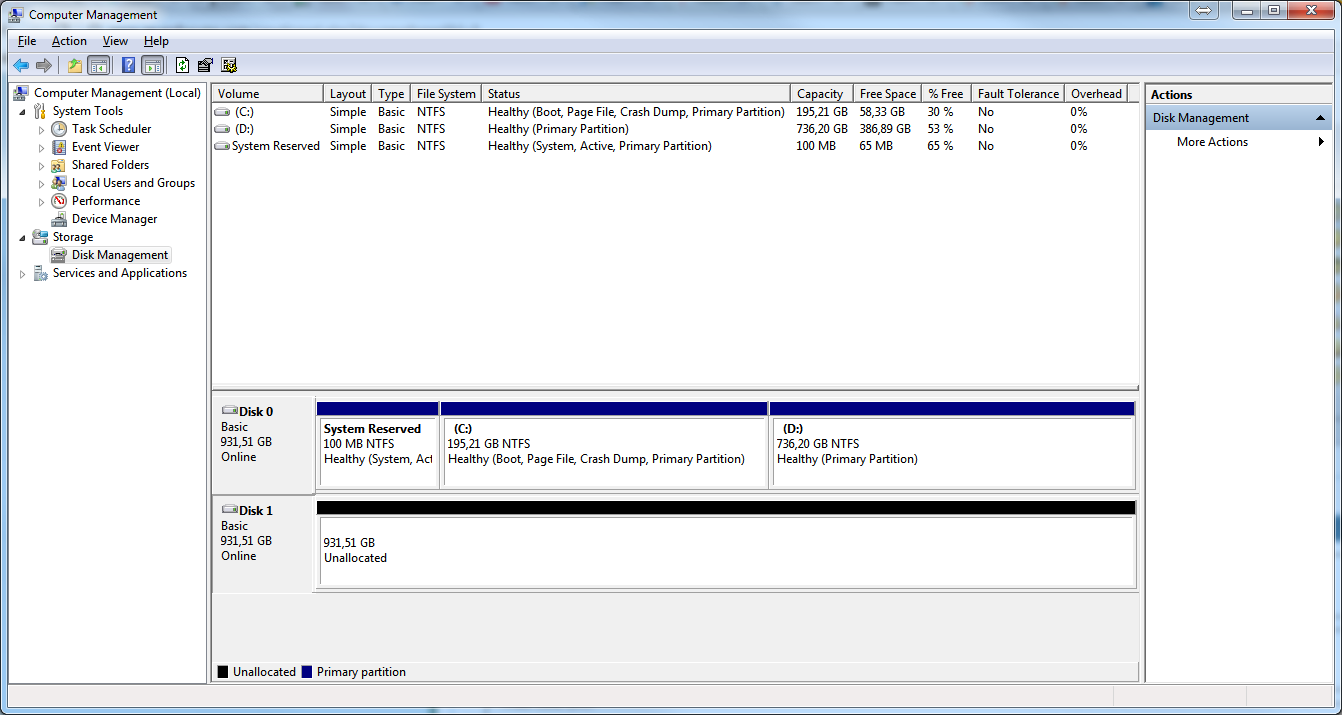
Task: Click 'Healthy (System, Active, Primary Partition)' status
Action: point(600,146)
